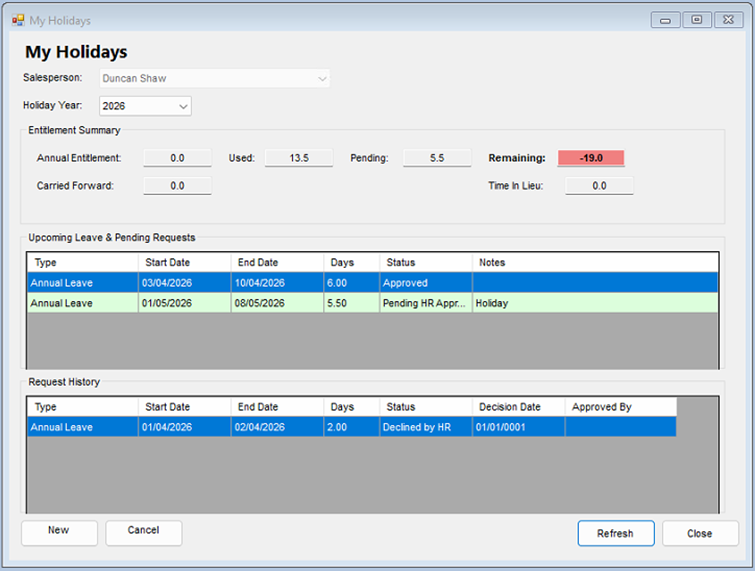Click the Approved status cell
This screenshot has height=571, width=755.
[x=426, y=283]
